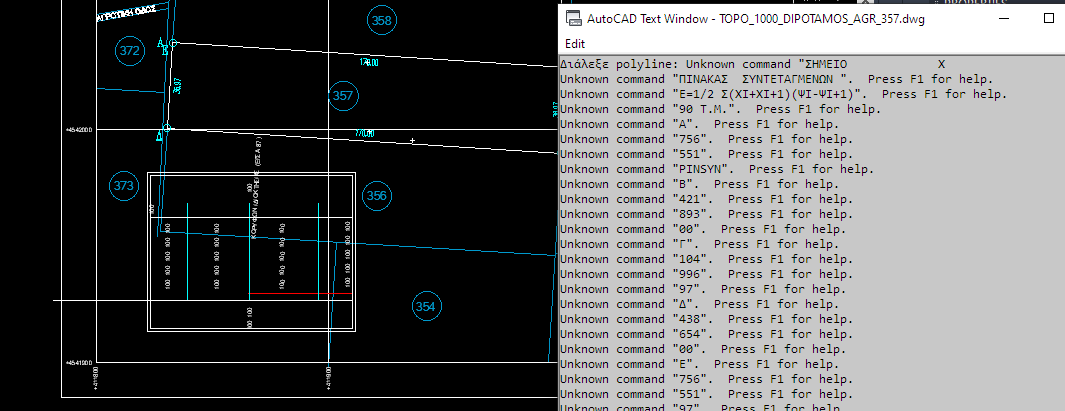
Task: Select the circled parcel label 372
Action: click(129, 51)
